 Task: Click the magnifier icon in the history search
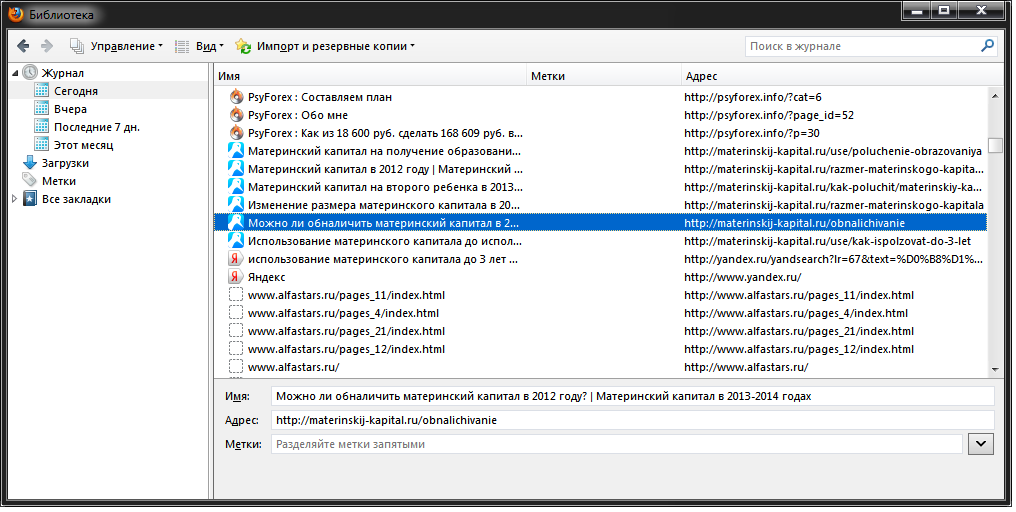pyautogui.click(x=987, y=46)
